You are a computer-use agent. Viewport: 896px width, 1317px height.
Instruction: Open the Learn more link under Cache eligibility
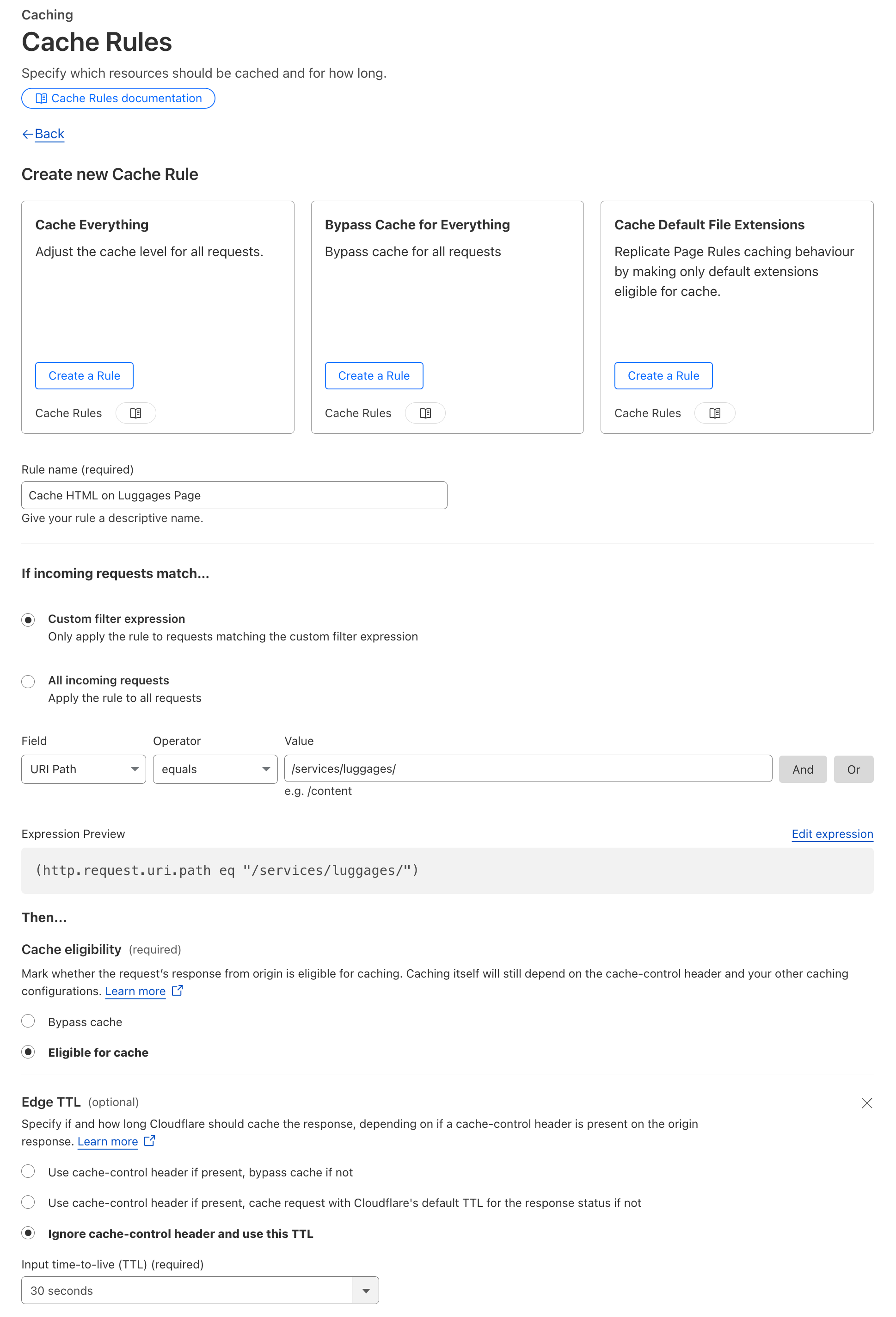point(135,991)
